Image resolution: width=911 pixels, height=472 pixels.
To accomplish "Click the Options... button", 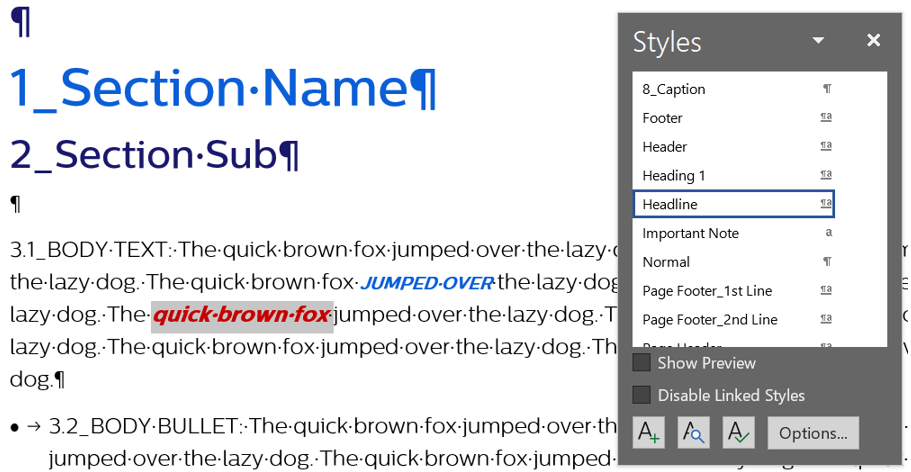I will pyautogui.click(x=812, y=433).
